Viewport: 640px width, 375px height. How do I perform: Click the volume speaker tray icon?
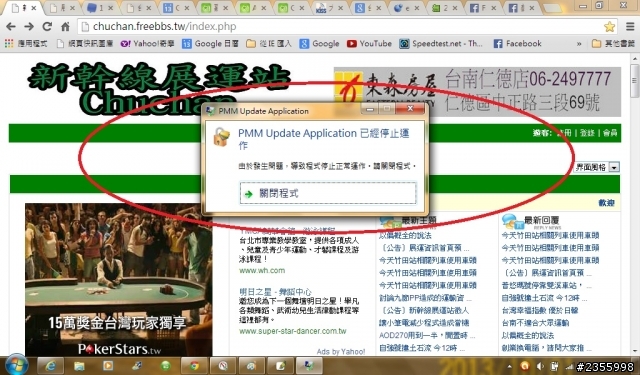pos(540,366)
